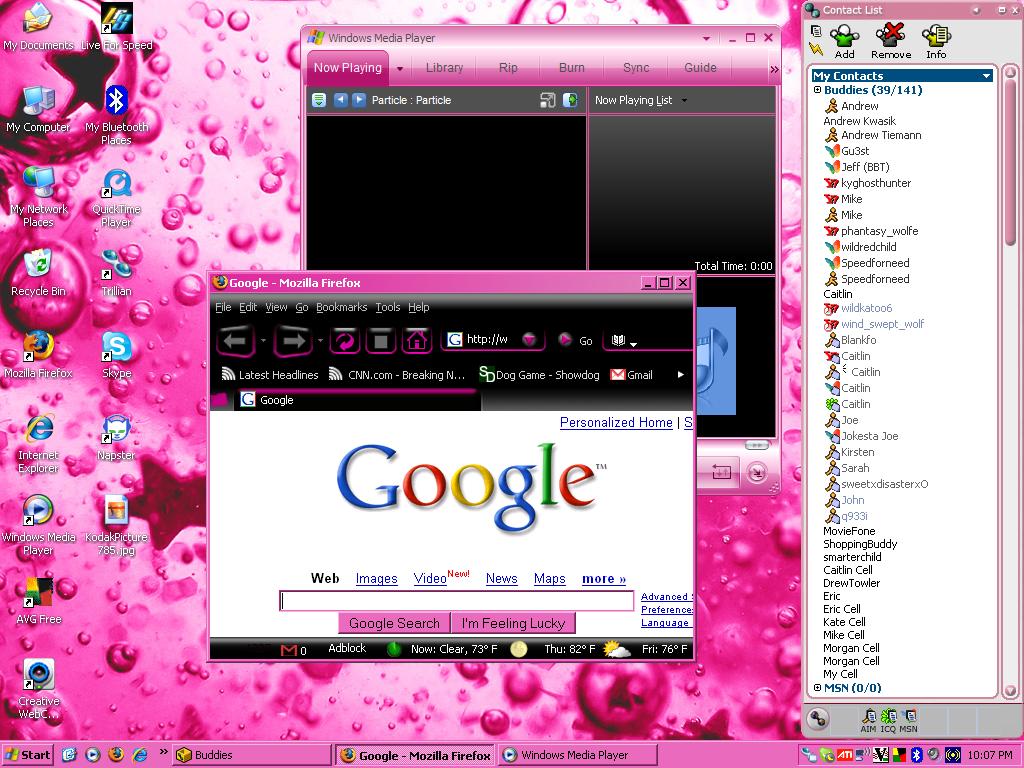Switch to Burn tab in Media Player
1024x768 pixels.
click(x=571, y=68)
